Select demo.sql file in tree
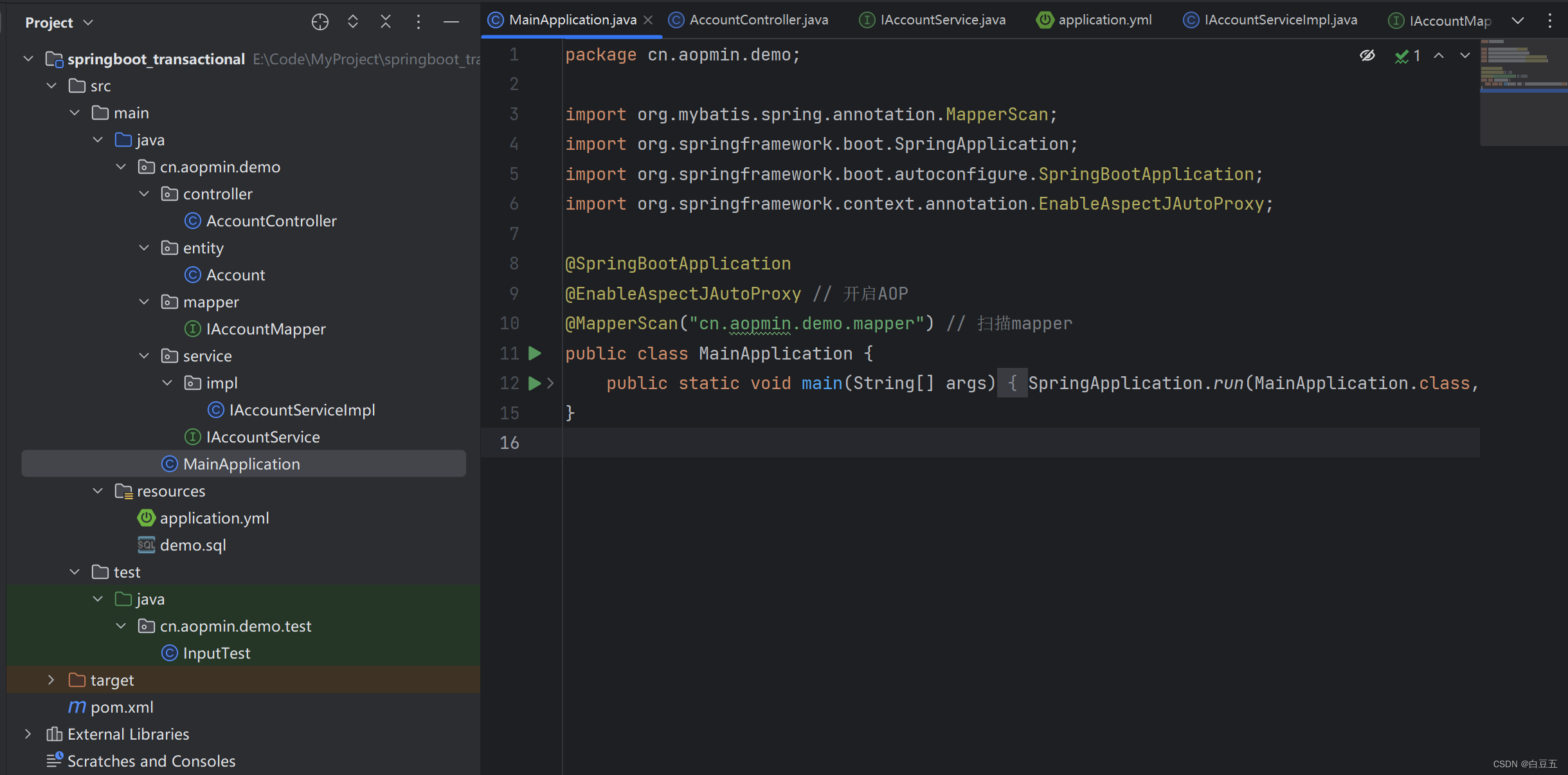The width and height of the screenshot is (1568, 775). tap(182, 545)
